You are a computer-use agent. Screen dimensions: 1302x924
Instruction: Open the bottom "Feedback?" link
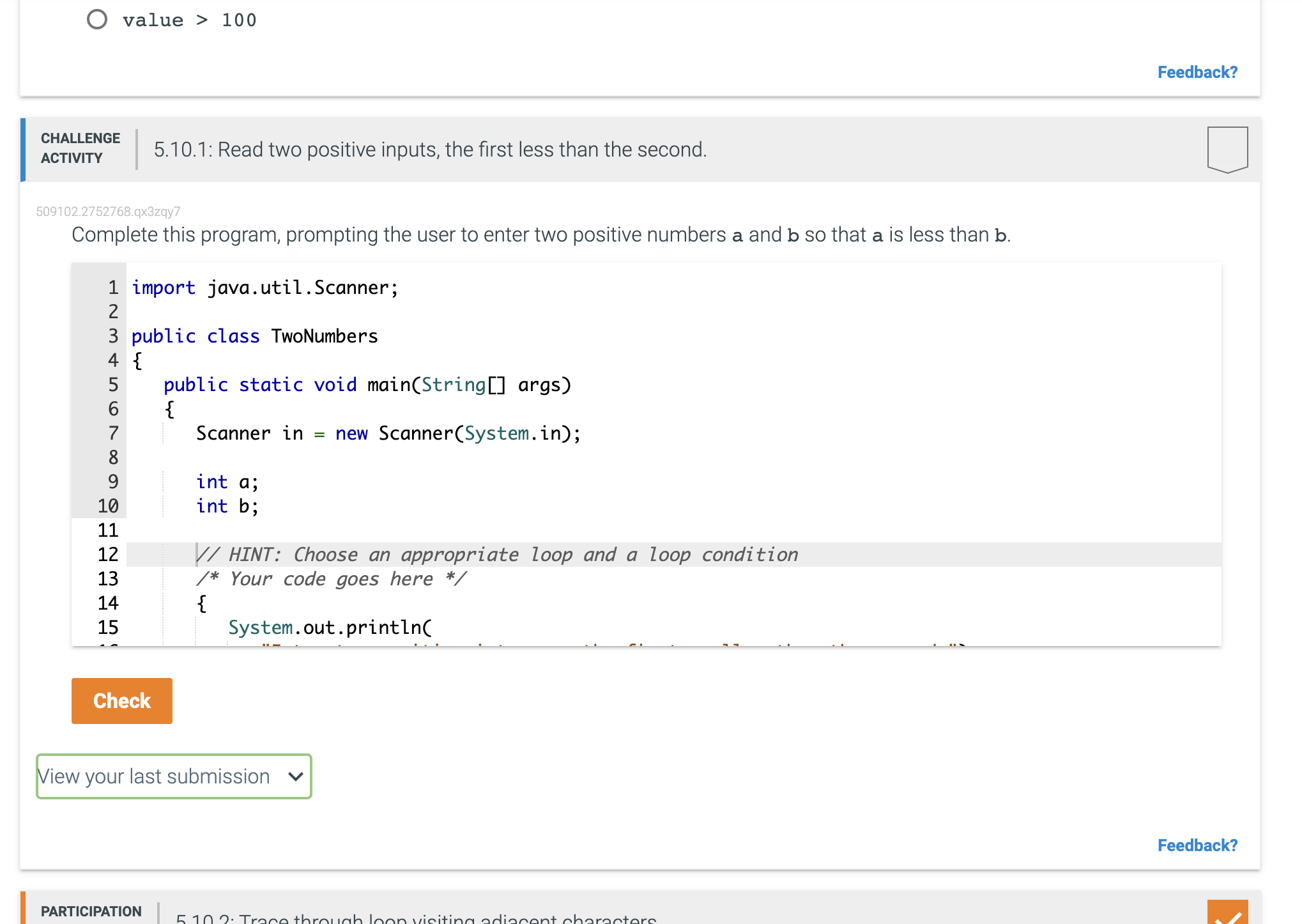pyautogui.click(x=1197, y=845)
